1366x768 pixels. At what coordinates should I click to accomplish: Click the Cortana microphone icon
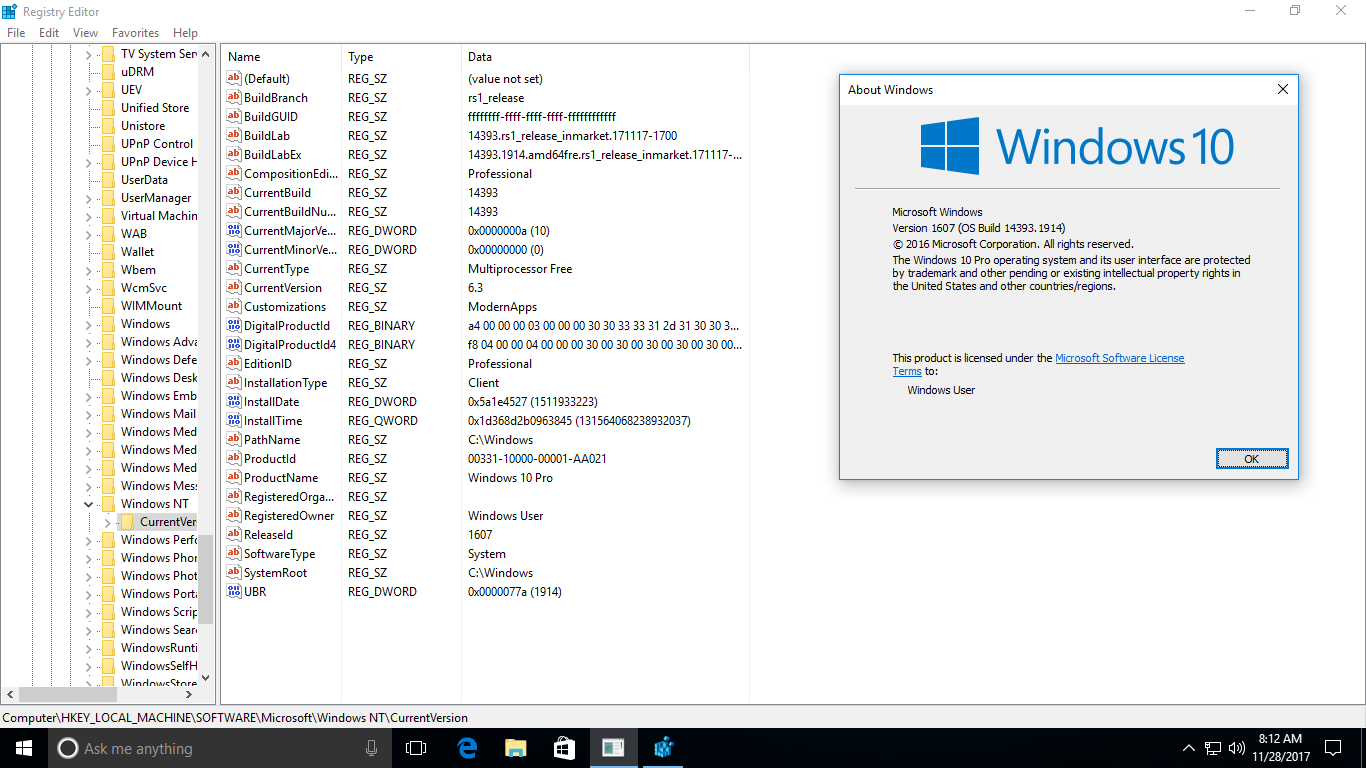[372, 748]
